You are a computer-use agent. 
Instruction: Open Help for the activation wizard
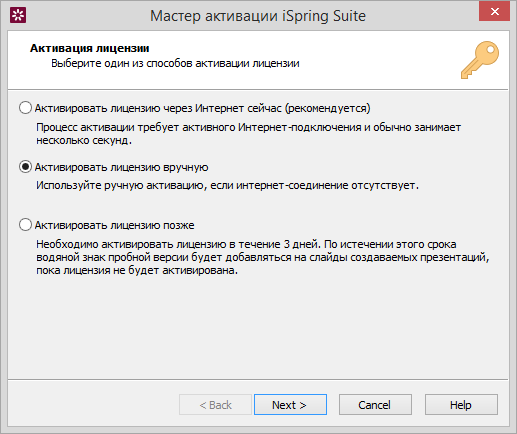tap(461, 405)
